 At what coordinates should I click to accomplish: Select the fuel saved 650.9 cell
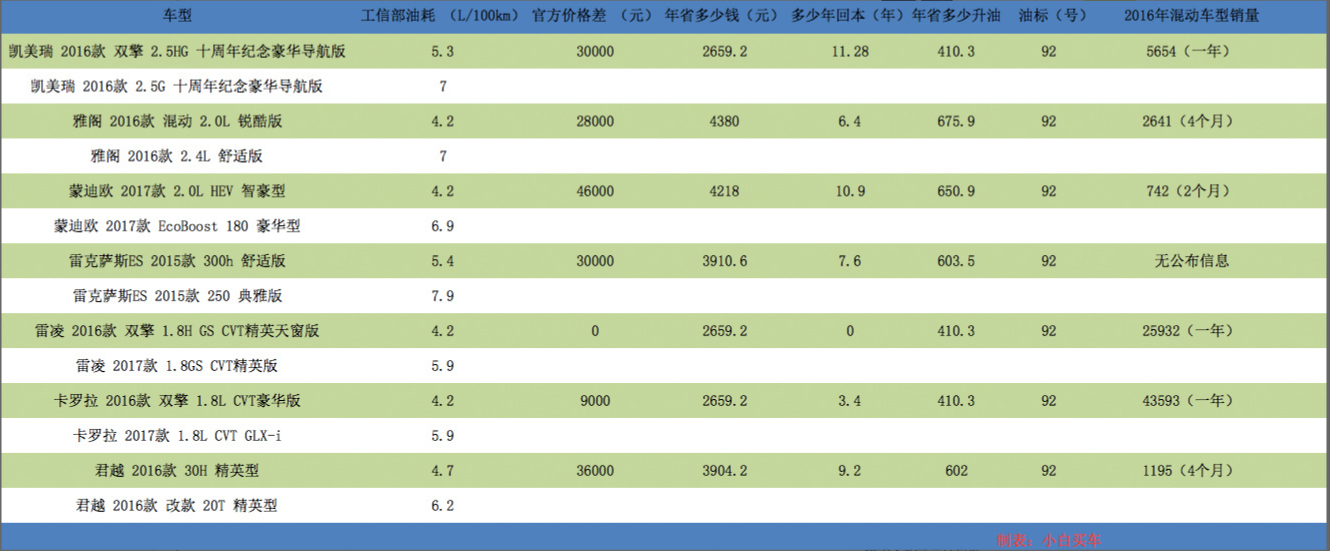coord(957,191)
